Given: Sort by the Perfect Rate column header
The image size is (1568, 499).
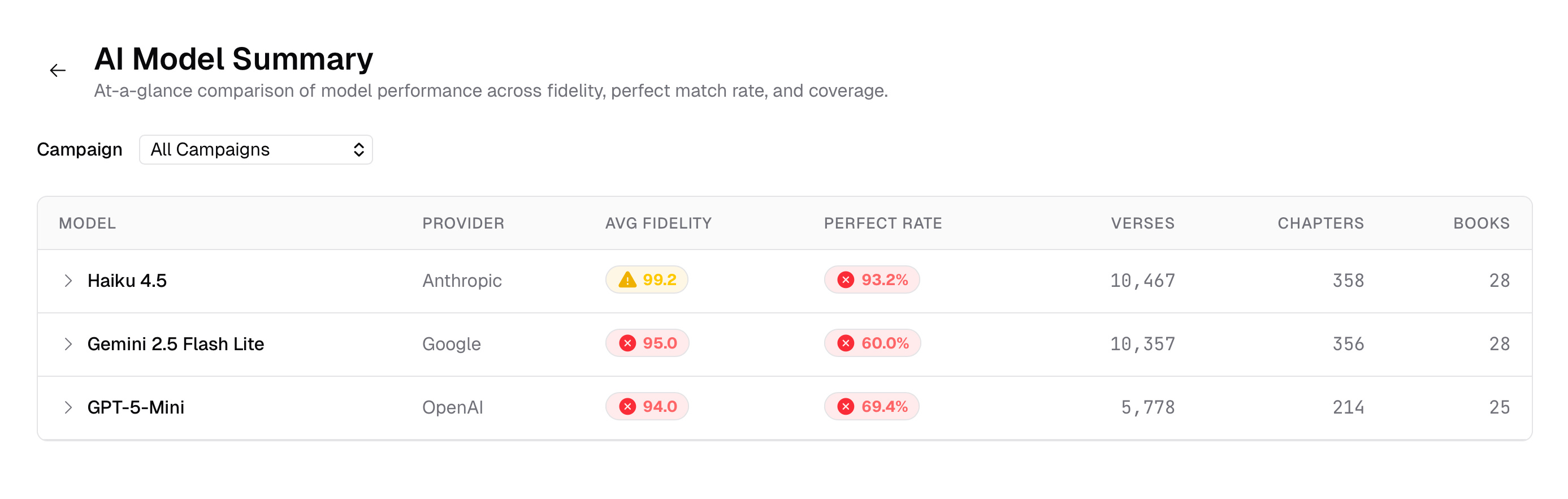Looking at the screenshot, I should [882, 223].
